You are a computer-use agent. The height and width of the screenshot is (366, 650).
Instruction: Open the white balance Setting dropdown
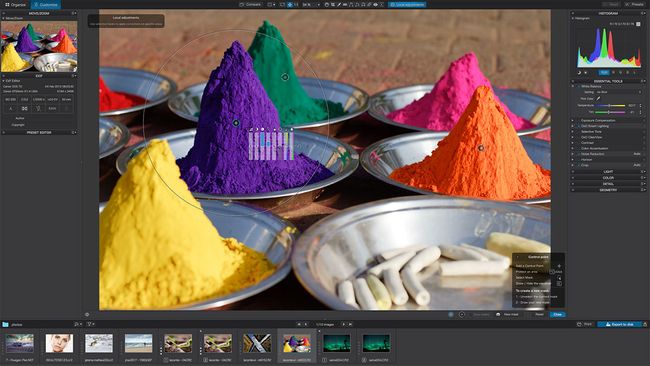point(618,92)
